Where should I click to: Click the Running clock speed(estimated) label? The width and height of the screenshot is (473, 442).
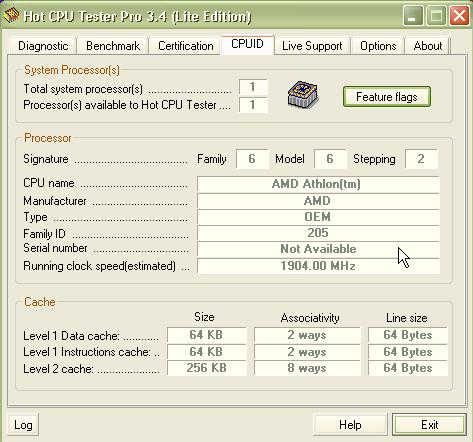click(99, 266)
